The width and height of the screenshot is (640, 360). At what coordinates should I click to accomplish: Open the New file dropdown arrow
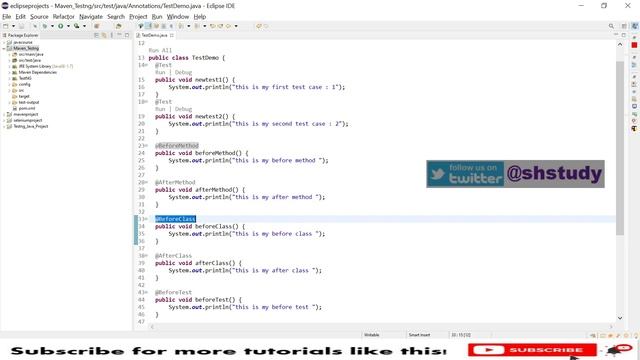pos(13,26)
